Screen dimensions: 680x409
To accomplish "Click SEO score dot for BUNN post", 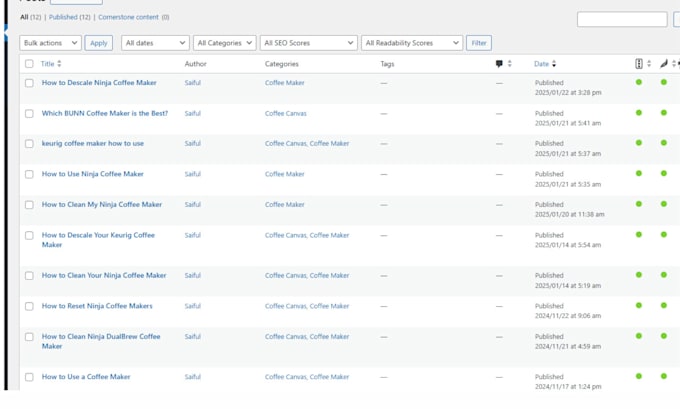I will (x=639, y=113).
